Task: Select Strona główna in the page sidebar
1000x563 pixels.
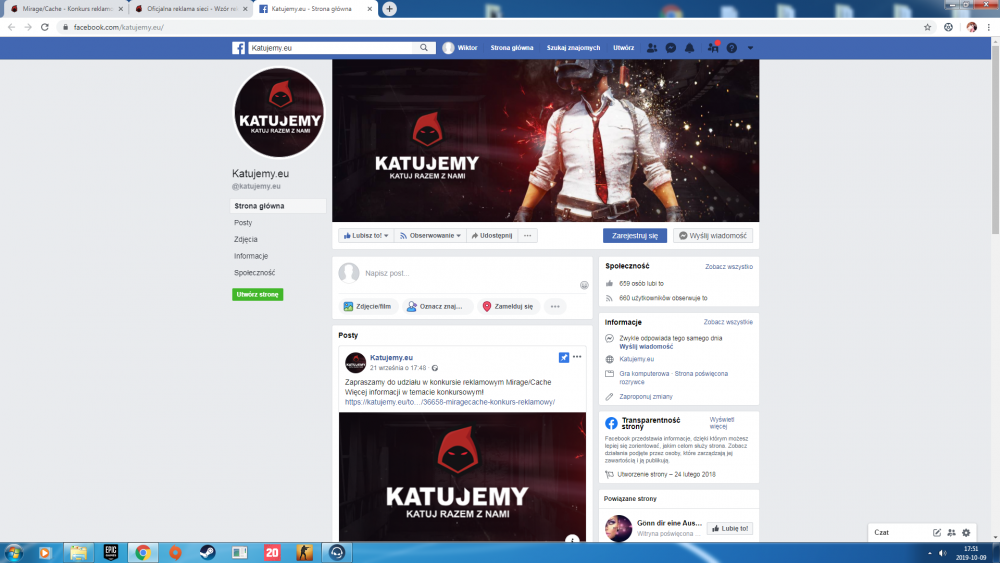Action: [x=278, y=206]
